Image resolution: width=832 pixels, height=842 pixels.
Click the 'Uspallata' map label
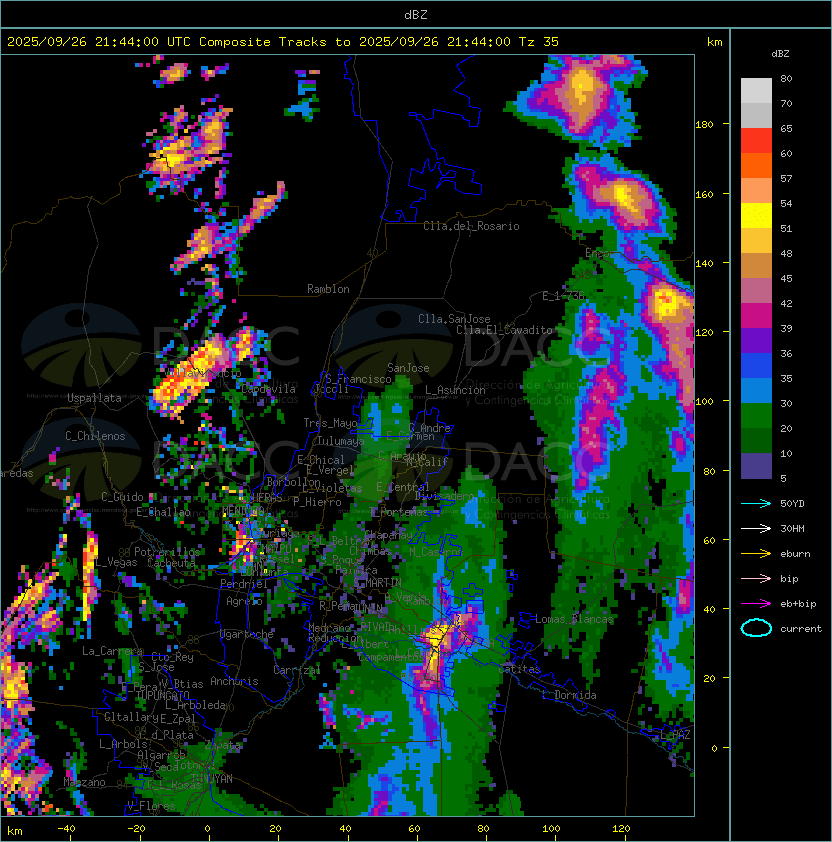click(x=94, y=398)
